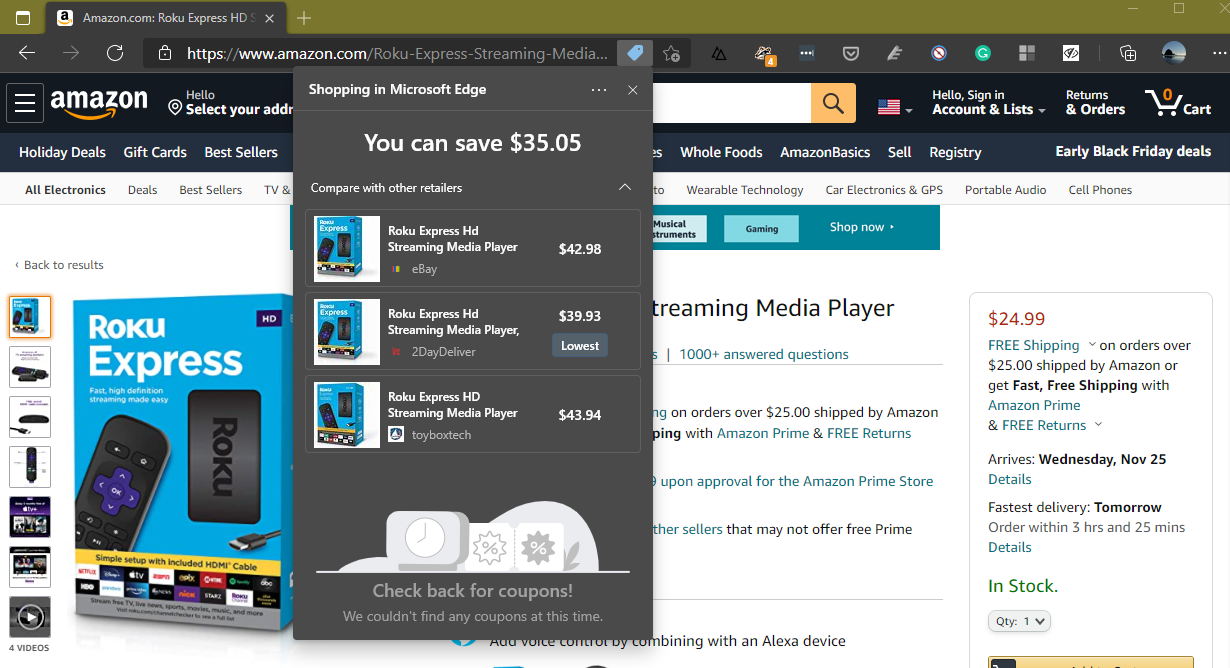Click the feather-style extension icon

point(895,53)
